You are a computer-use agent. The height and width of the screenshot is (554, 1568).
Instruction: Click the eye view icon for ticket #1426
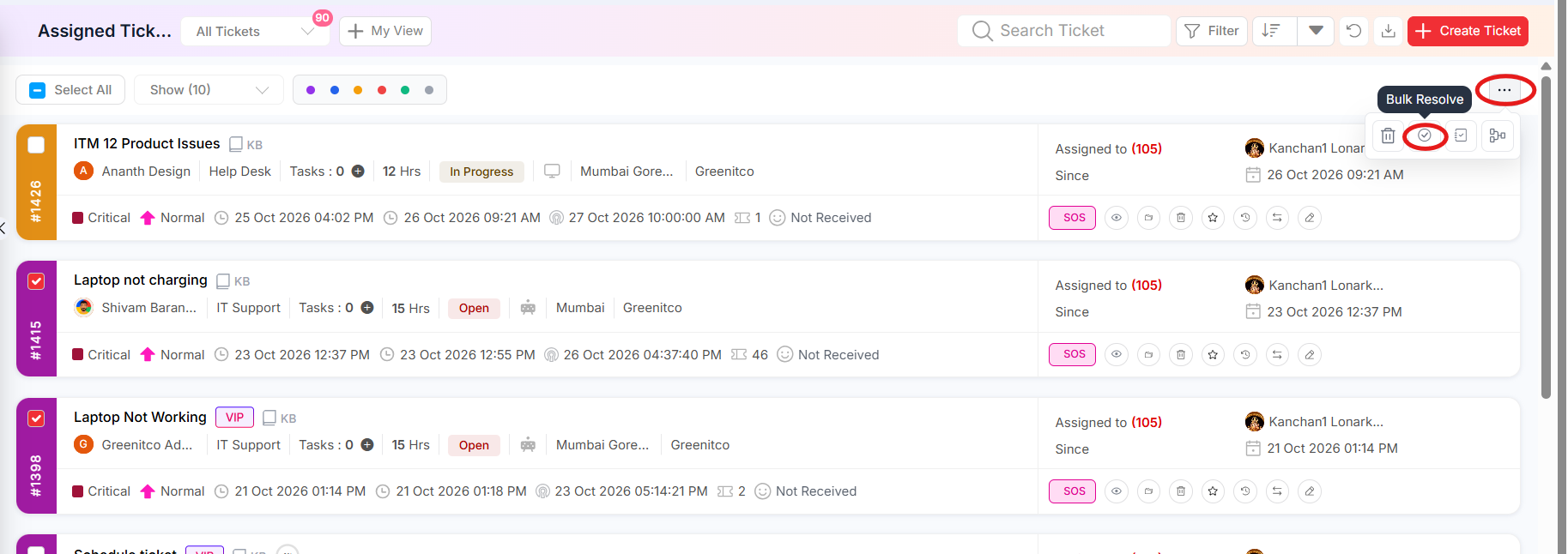pos(1117,218)
